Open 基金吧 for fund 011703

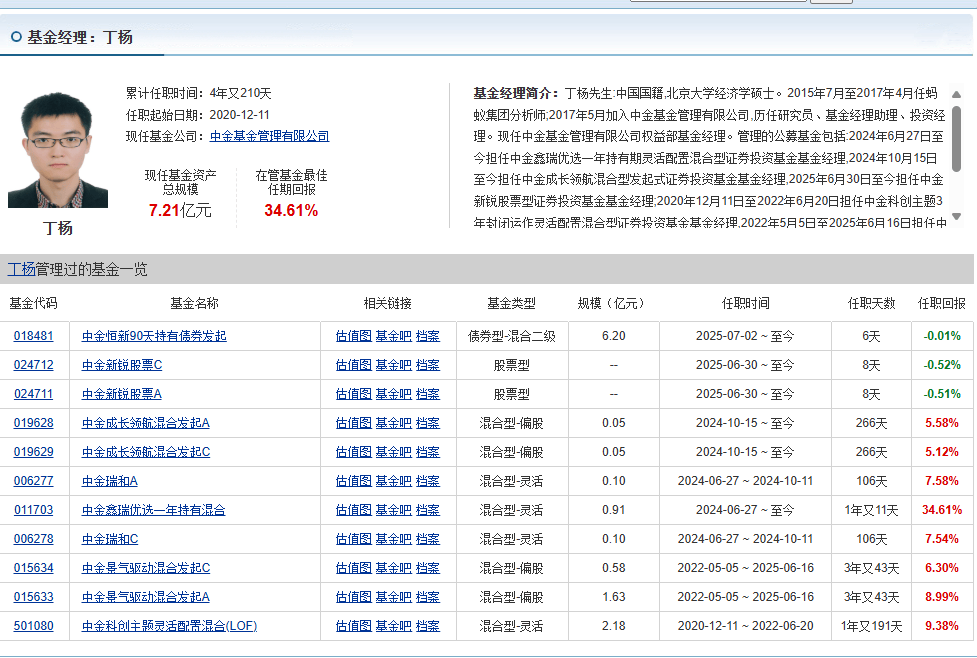(394, 510)
